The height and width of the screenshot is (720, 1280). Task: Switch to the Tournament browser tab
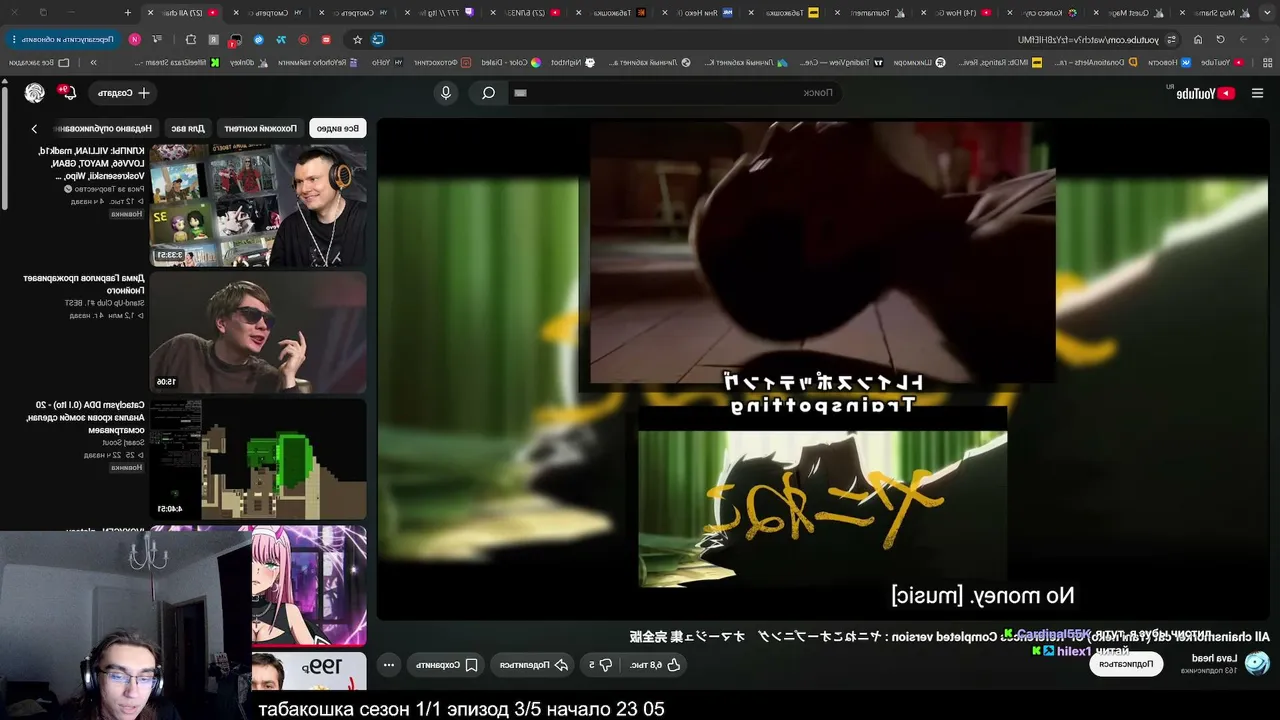tap(868, 12)
